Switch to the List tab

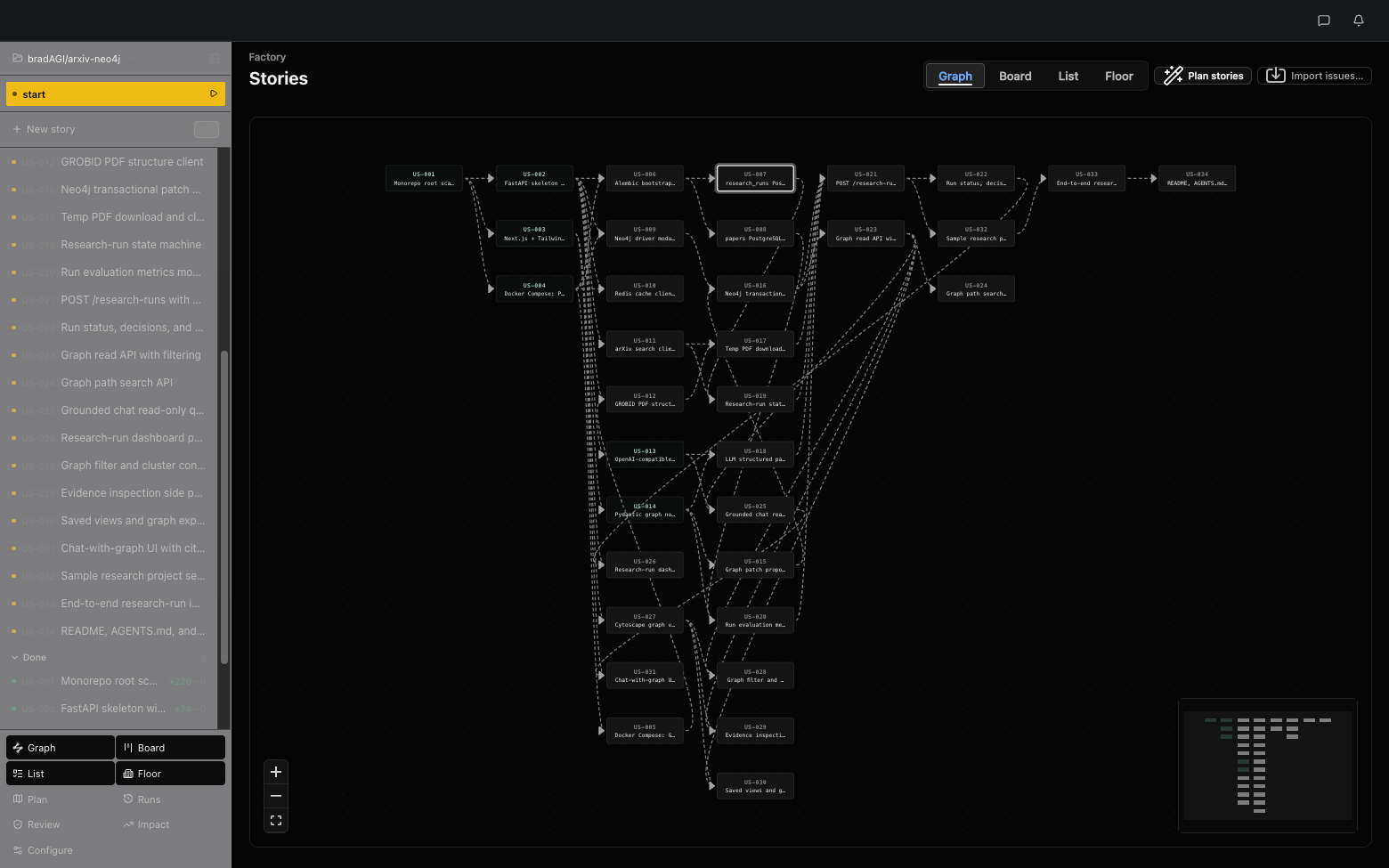tap(1068, 76)
